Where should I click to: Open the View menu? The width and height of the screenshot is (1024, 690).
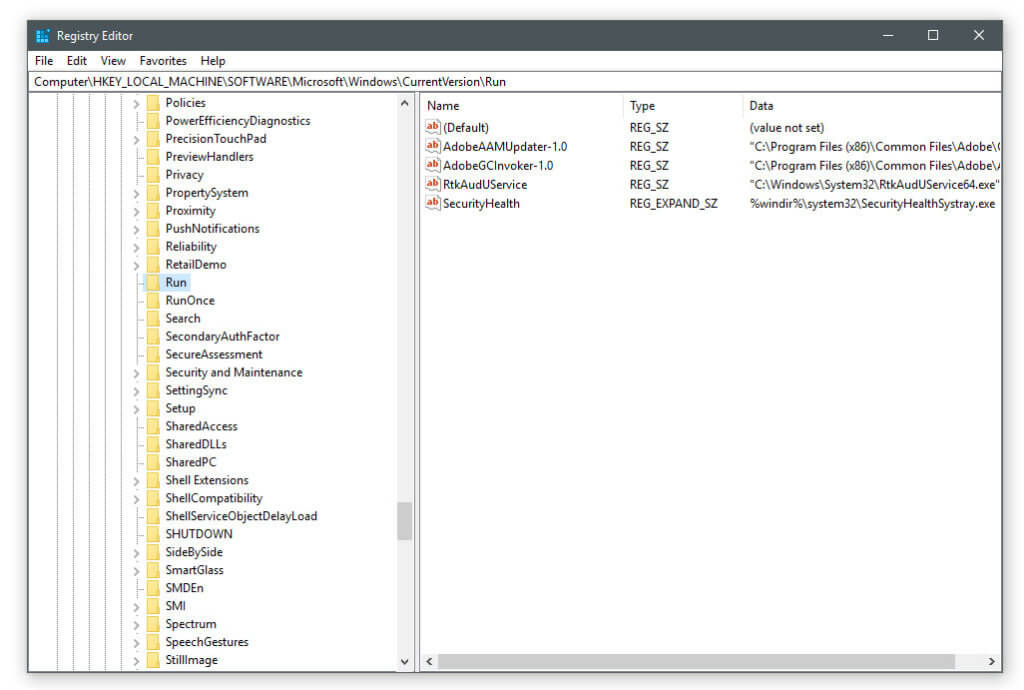tap(113, 61)
